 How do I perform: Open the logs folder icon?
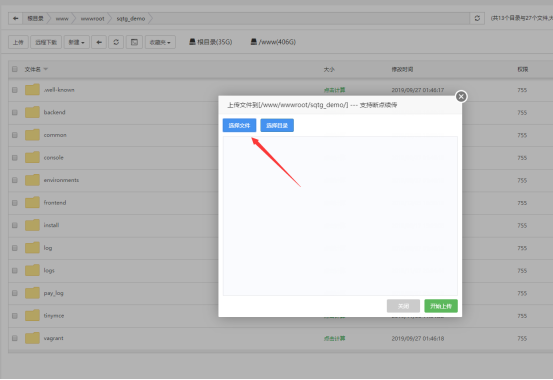click(32, 270)
